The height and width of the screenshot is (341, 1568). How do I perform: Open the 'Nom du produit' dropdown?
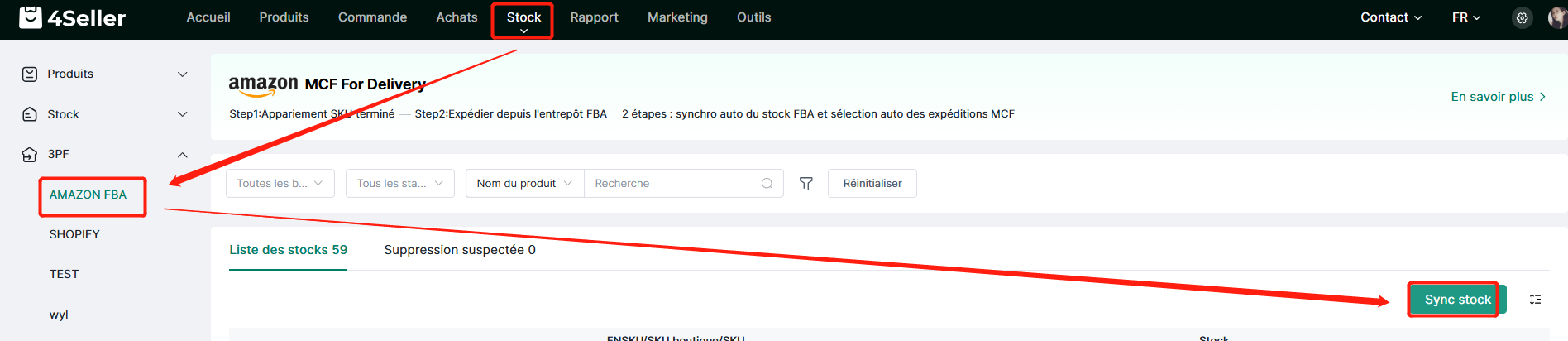pyautogui.click(x=524, y=184)
